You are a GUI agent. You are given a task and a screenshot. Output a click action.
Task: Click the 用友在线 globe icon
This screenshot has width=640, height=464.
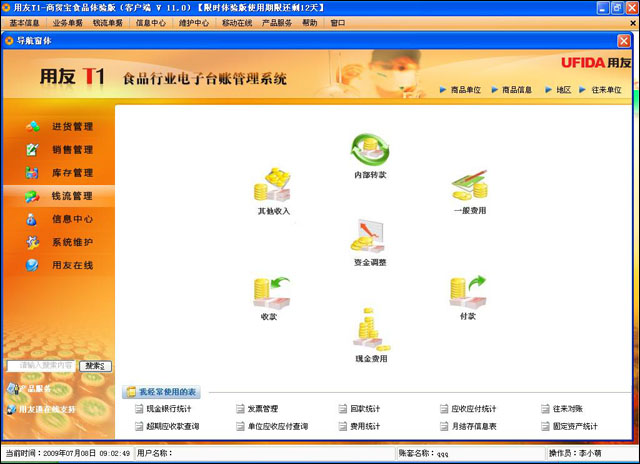click(x=32, y=265)
